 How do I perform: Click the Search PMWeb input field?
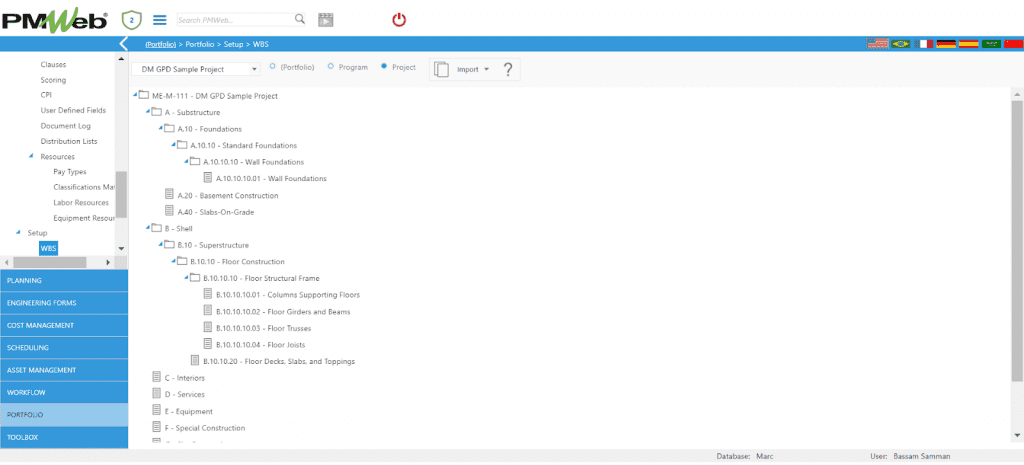tap(235, 19)
